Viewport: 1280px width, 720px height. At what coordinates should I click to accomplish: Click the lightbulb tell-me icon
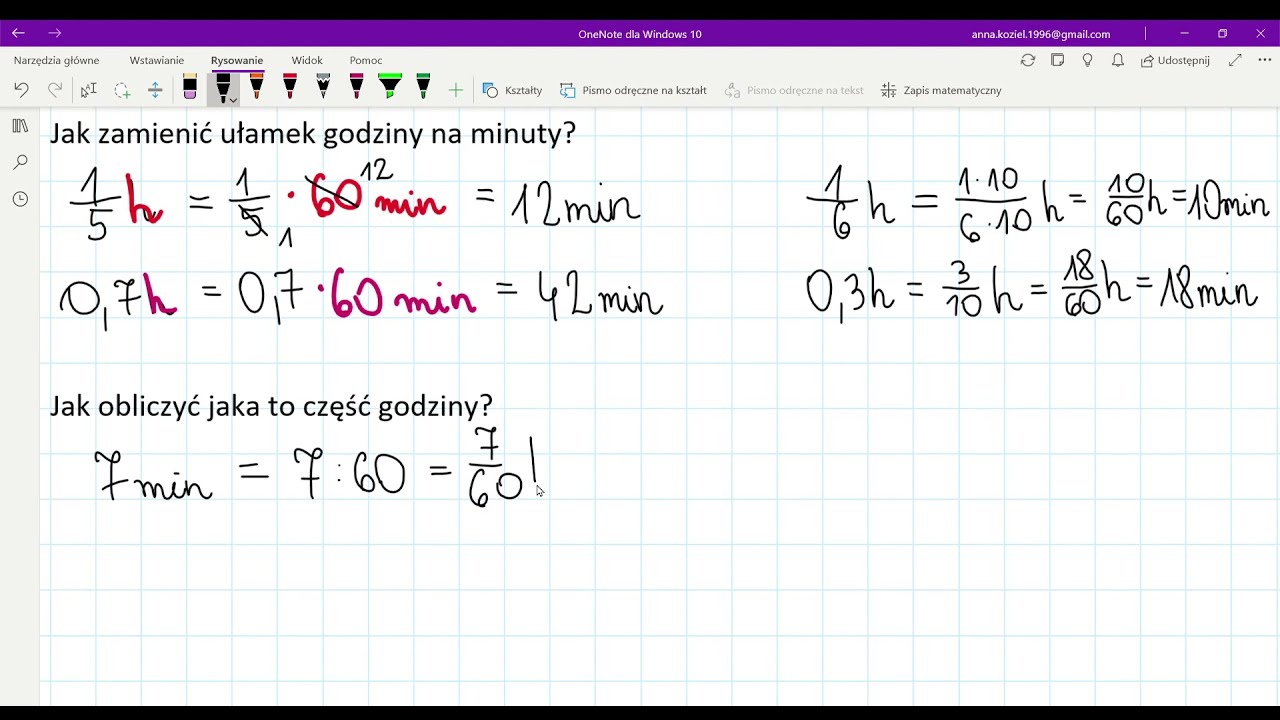pos(1088,60)
